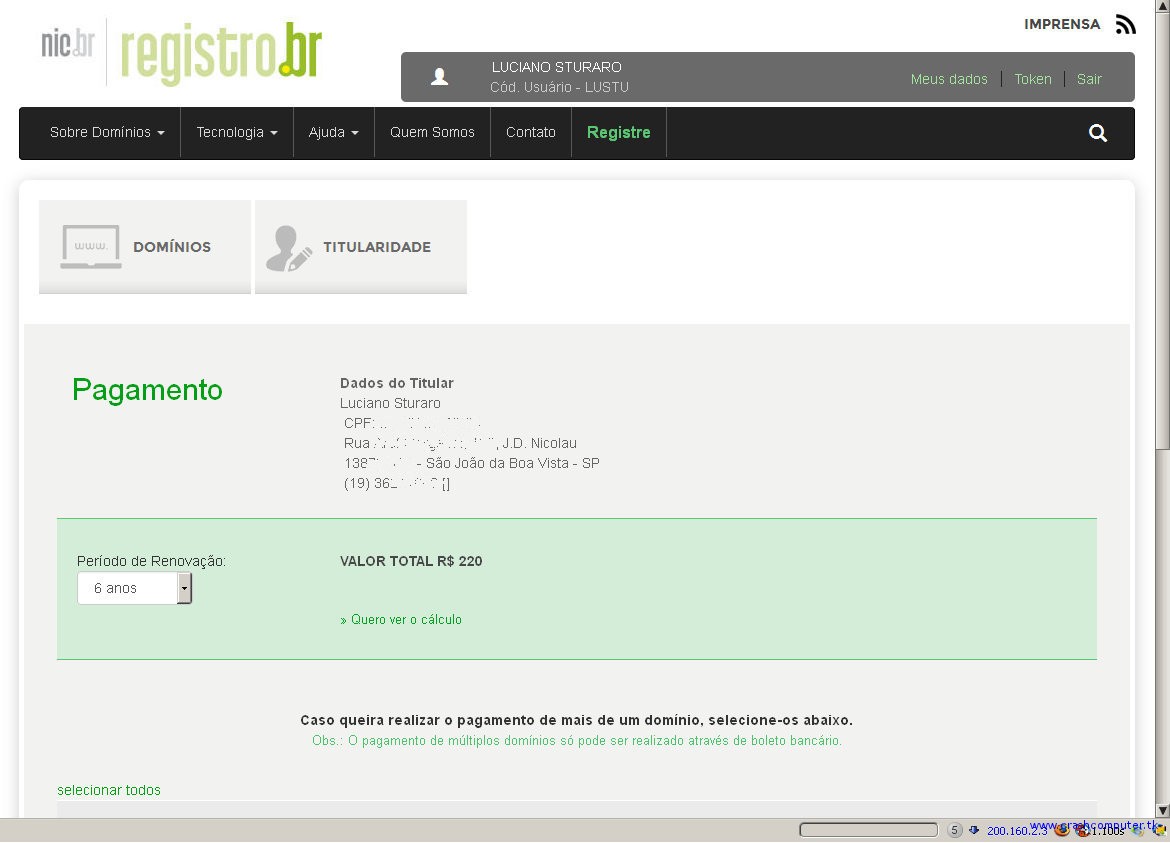Click the Pagamento heading
The image size is (1170, 843).
pos(147,389)
